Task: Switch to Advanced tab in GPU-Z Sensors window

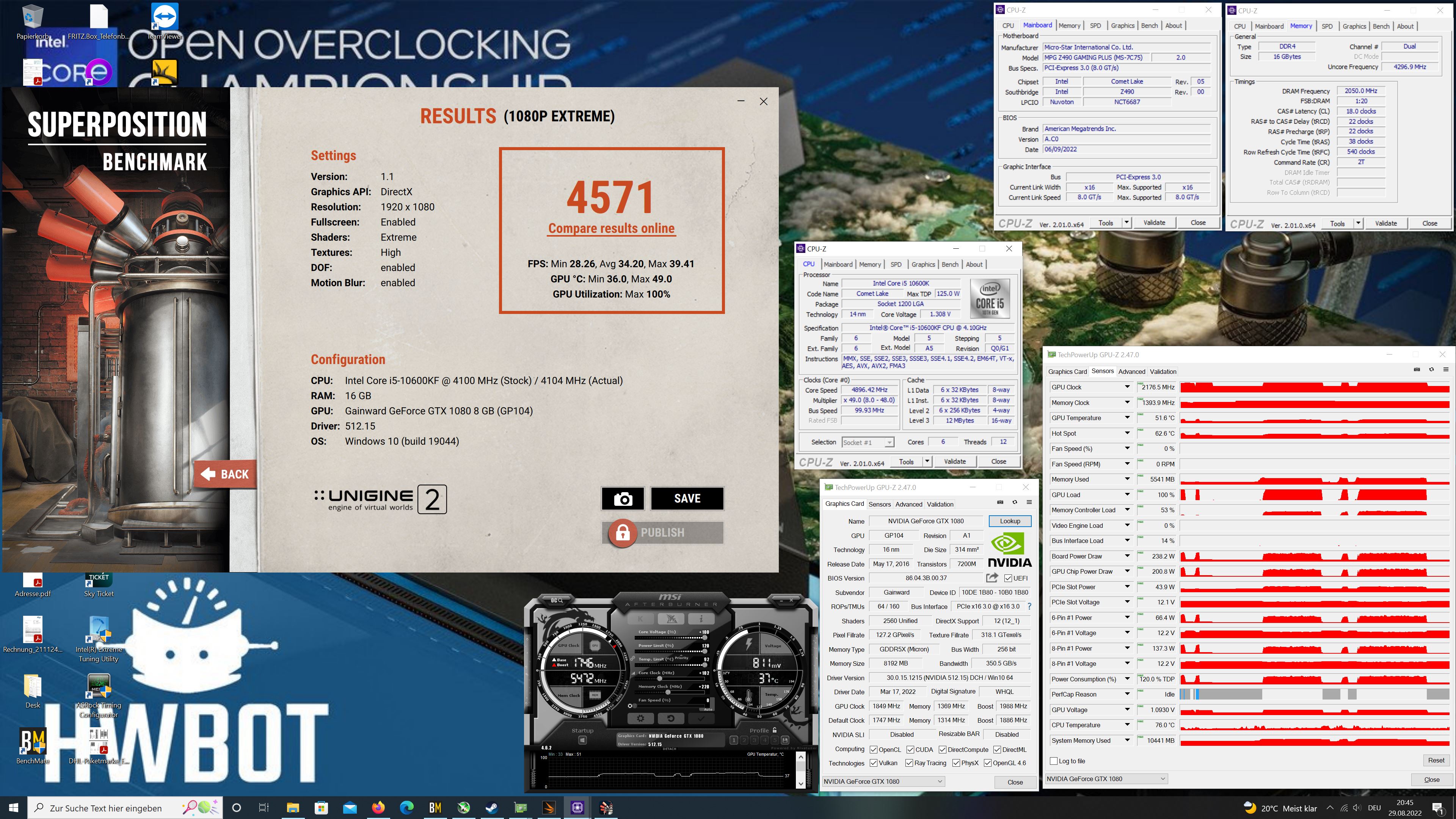Action: click(1131, 371)
